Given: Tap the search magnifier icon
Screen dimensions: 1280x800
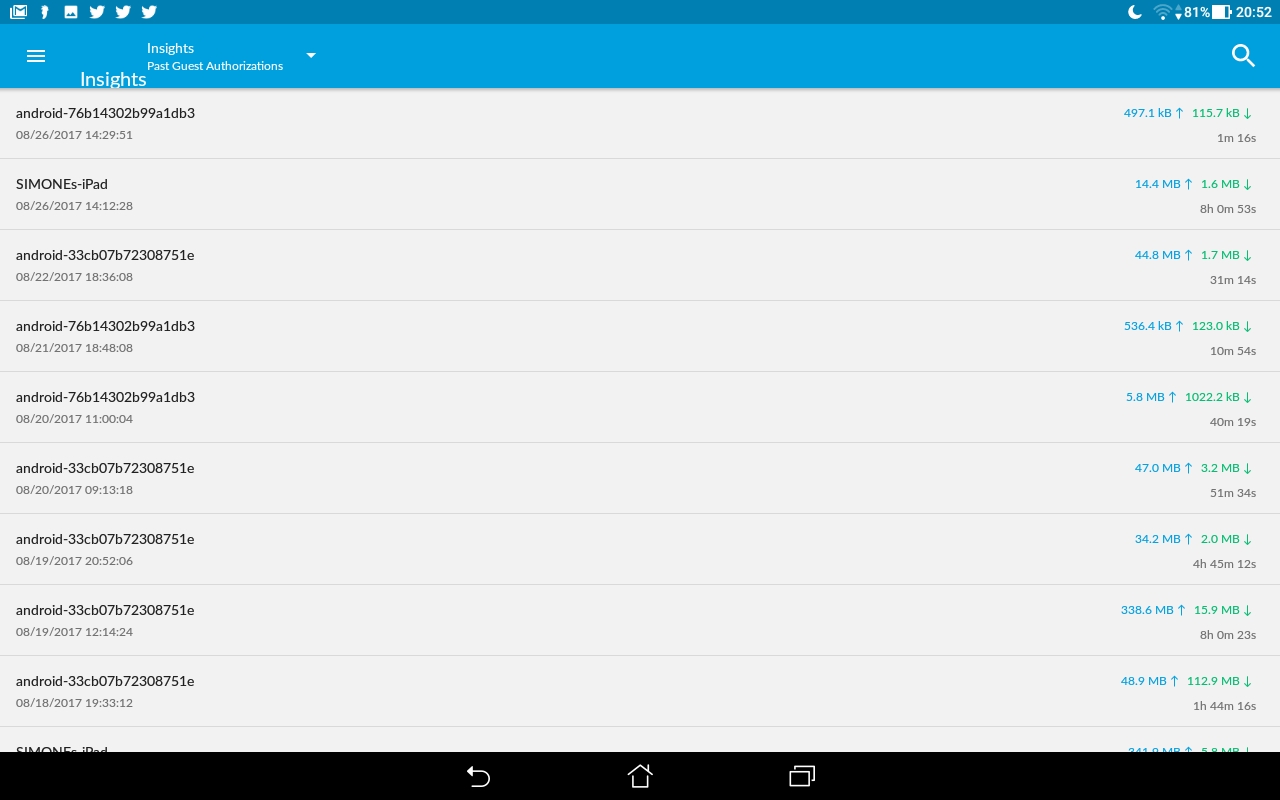Looking at the screenshot, I should (x=1243, y=56).
